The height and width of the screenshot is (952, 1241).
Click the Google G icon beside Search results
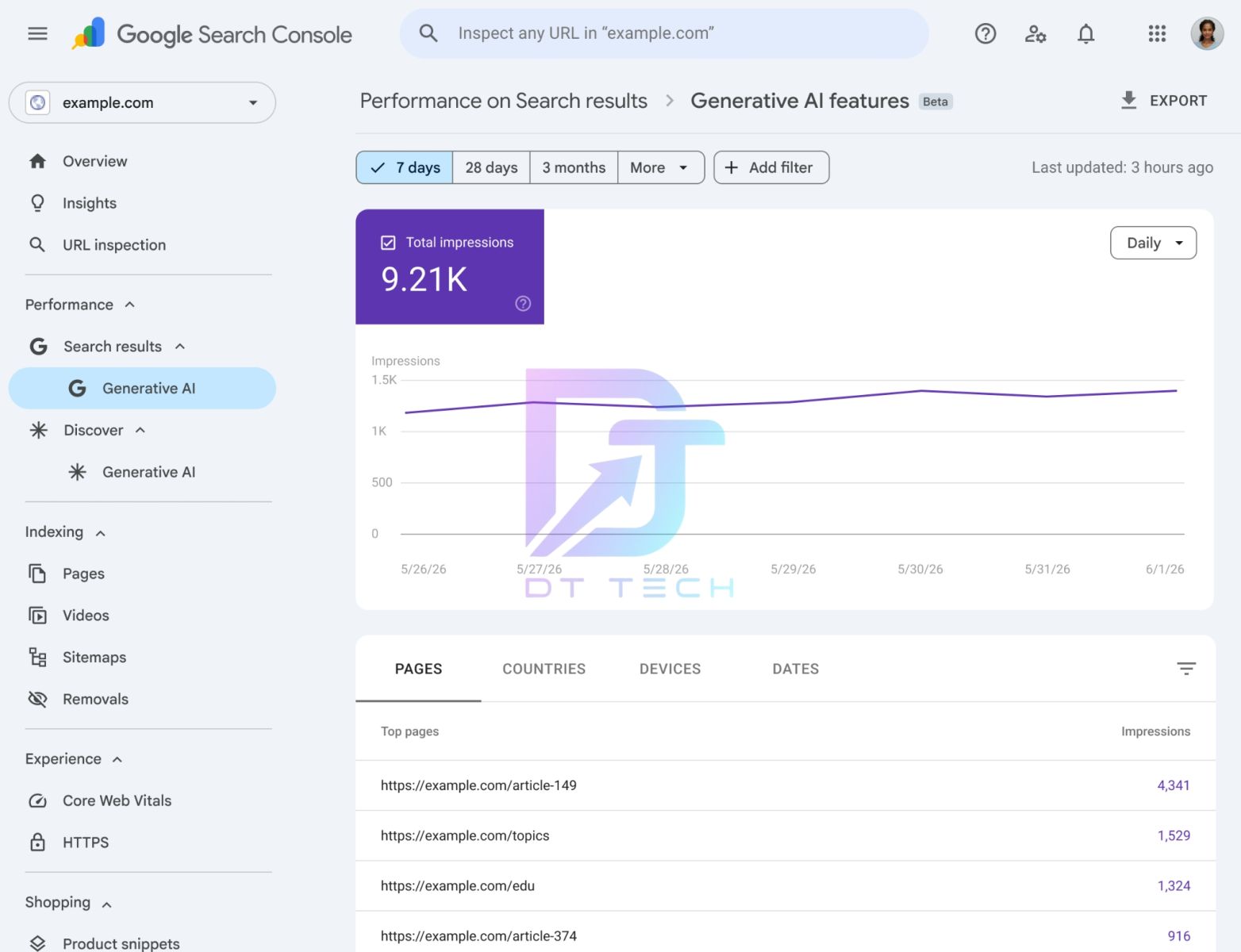click(38, 346)
